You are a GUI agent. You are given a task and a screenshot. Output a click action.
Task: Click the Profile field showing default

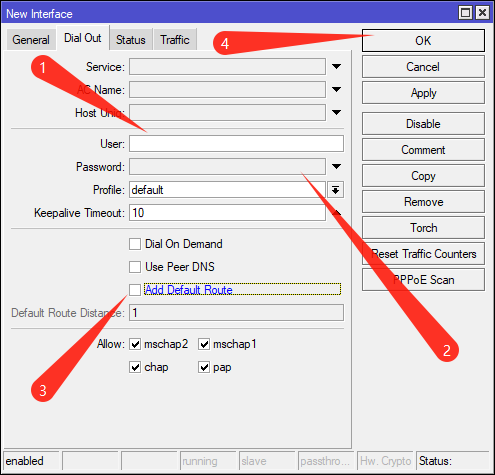227,190
